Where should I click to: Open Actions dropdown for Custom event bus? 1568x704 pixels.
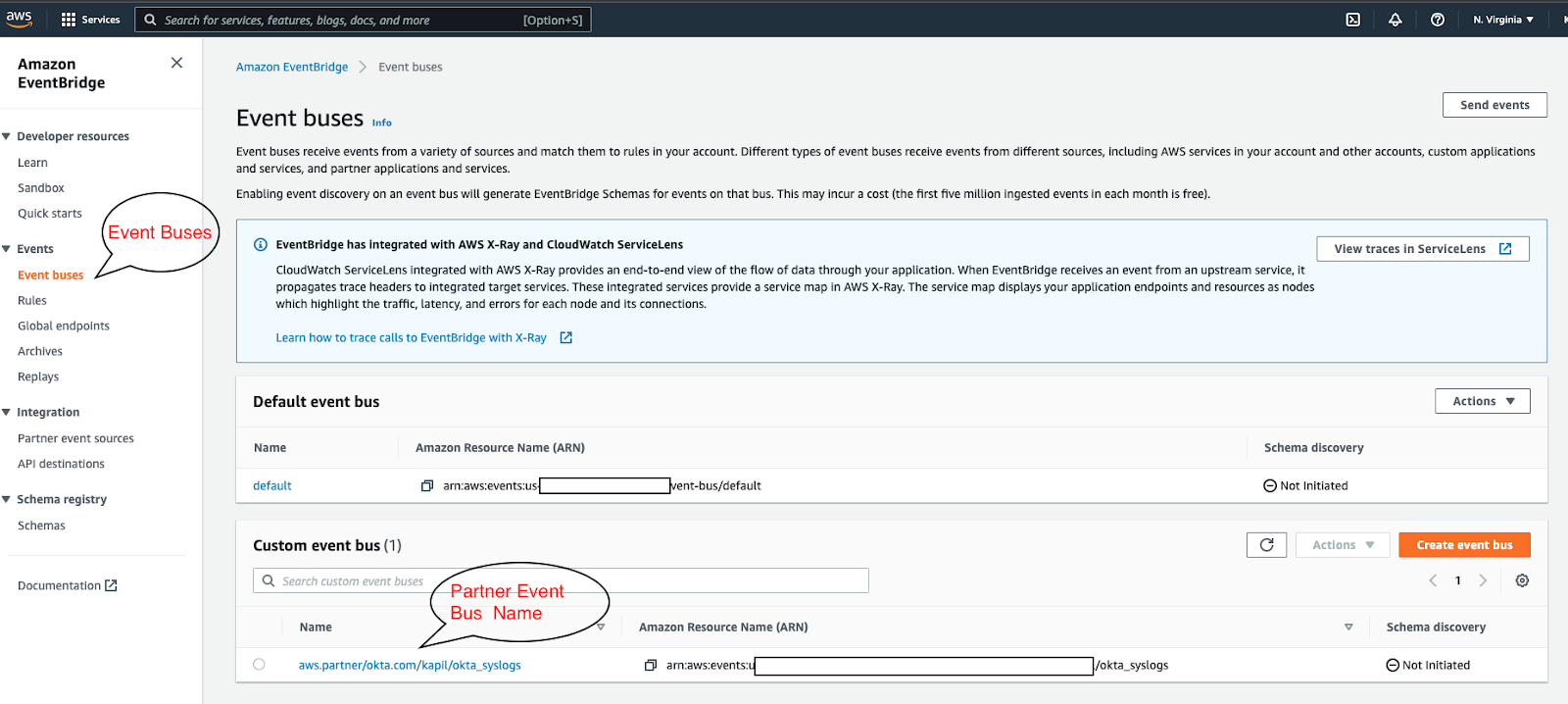pos(1343,545)
